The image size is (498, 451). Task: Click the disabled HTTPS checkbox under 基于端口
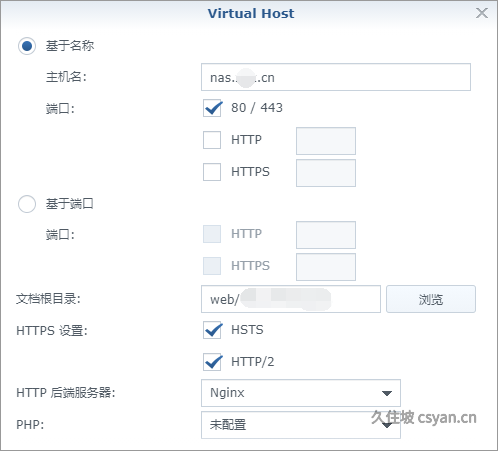click(212, 266)
